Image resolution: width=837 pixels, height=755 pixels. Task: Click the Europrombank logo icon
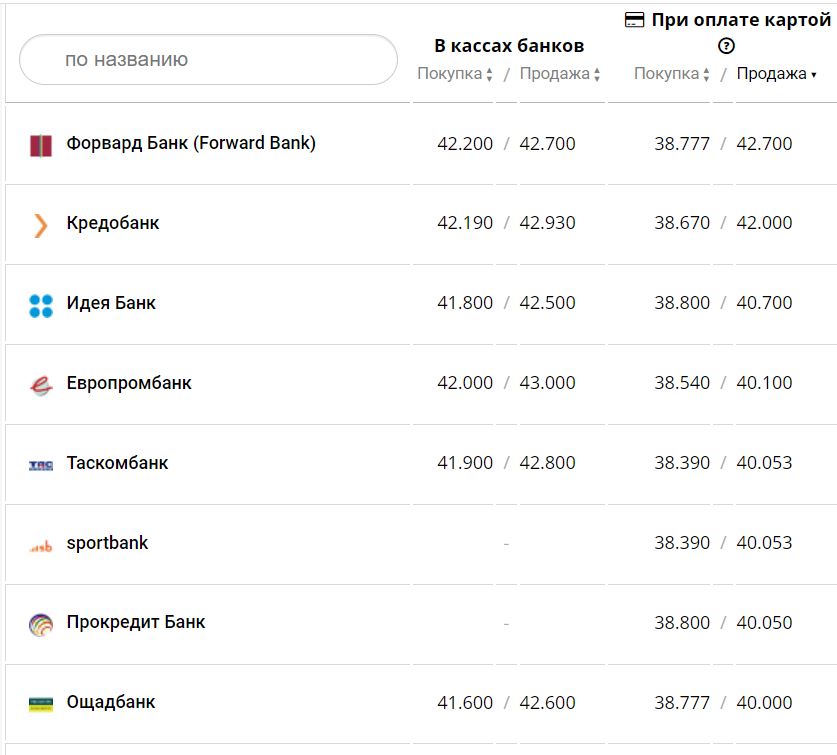40,385
